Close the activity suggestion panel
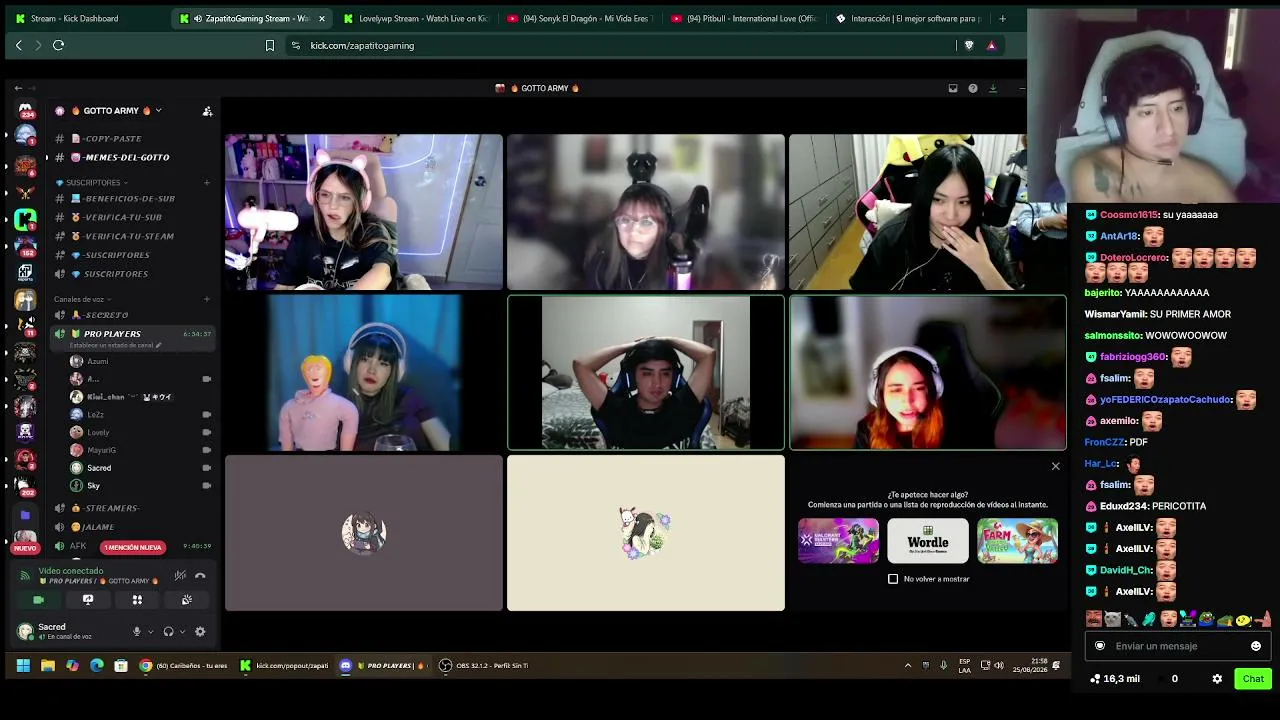 coord(1055,466)
